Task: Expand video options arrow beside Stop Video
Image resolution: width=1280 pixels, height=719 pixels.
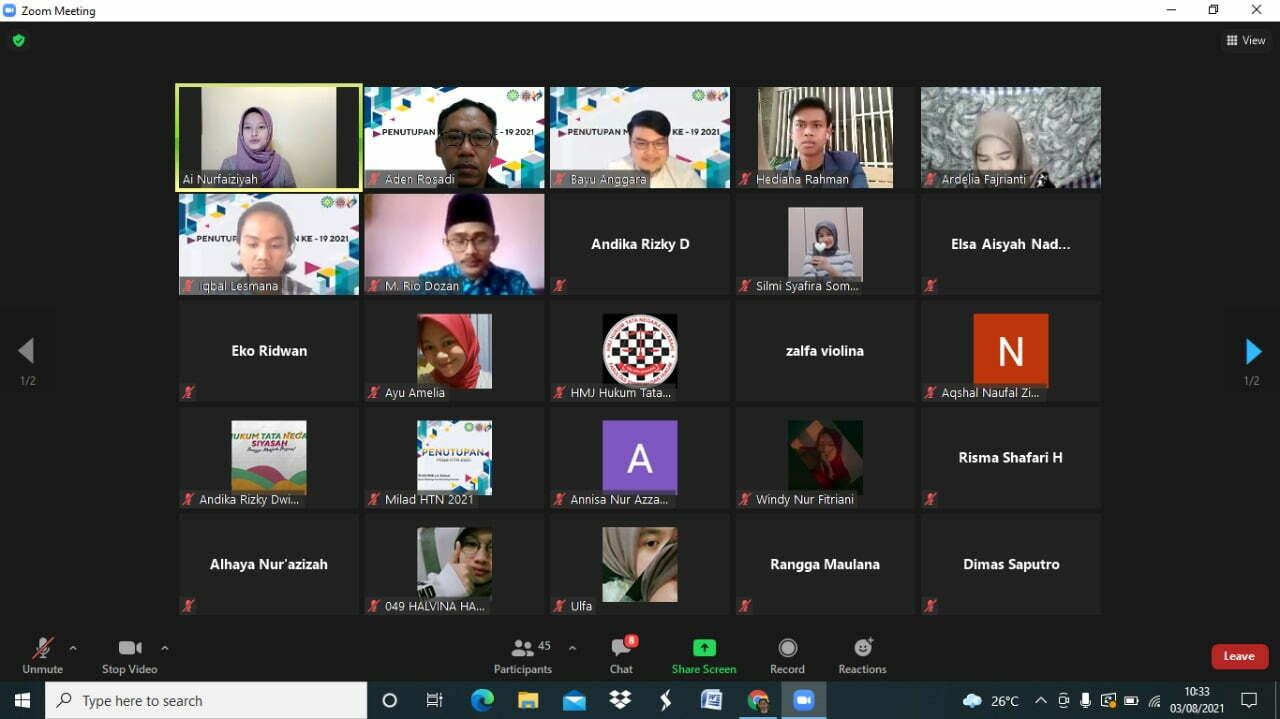Action: tap(165, 648)
